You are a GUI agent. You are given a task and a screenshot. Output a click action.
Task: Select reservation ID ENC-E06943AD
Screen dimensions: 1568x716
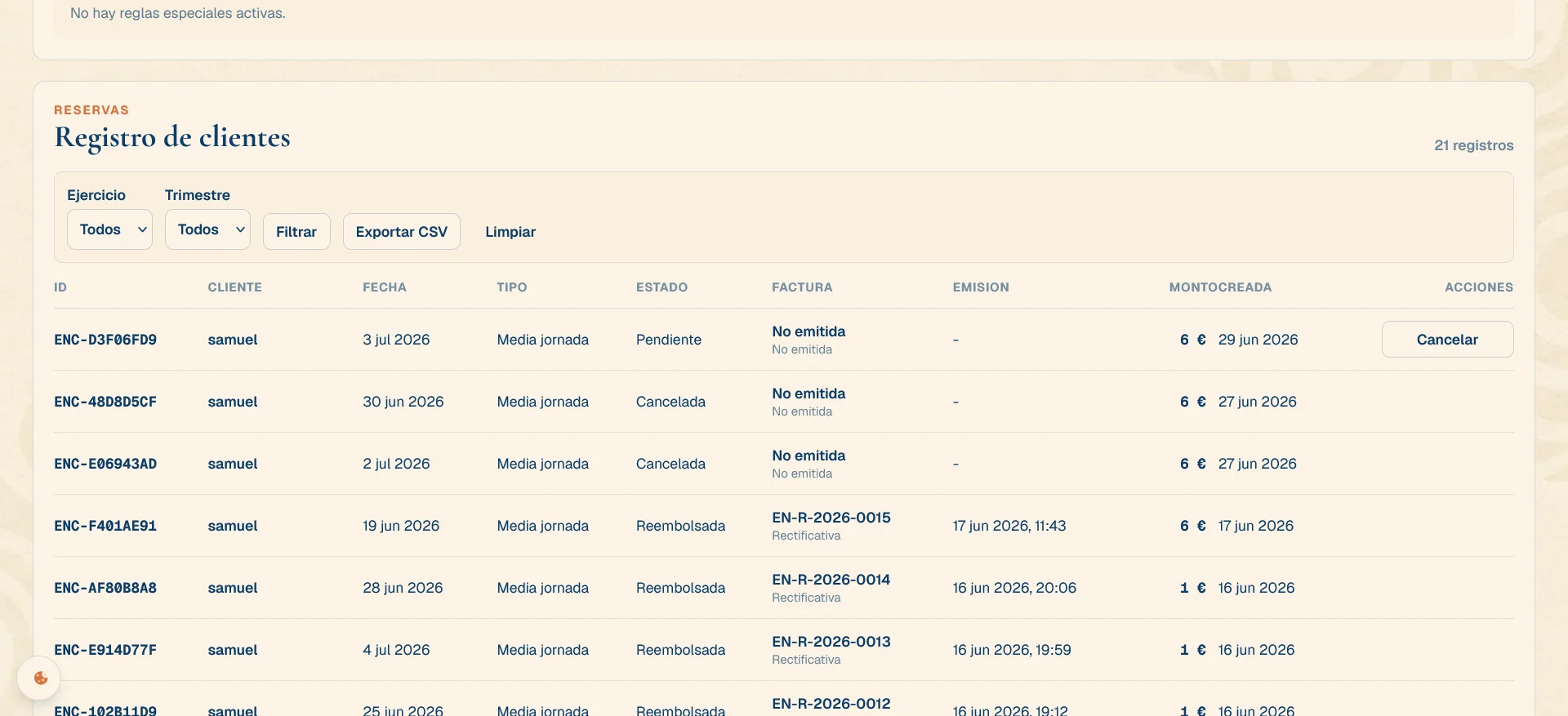(x=105, y=464)
